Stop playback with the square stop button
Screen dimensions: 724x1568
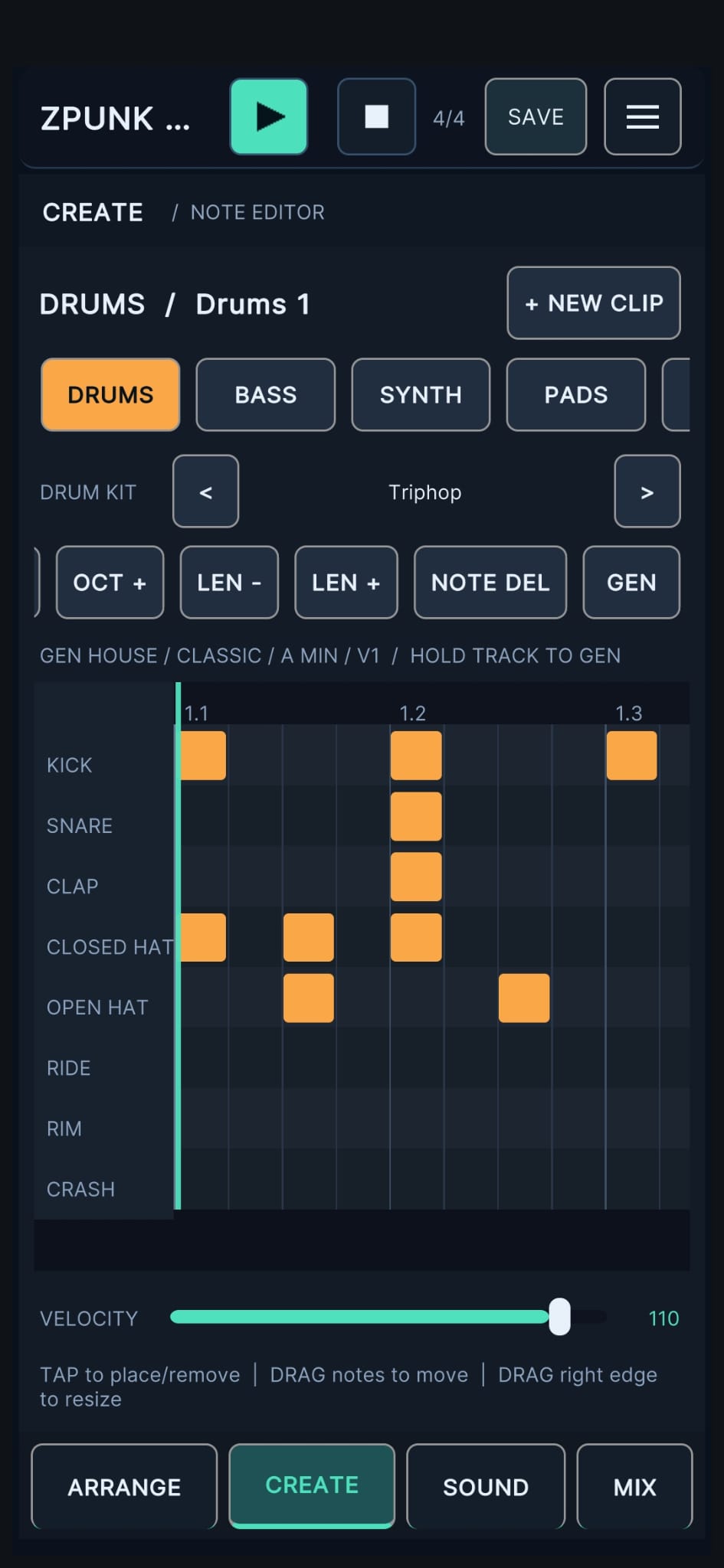click(x=376, y=116)
